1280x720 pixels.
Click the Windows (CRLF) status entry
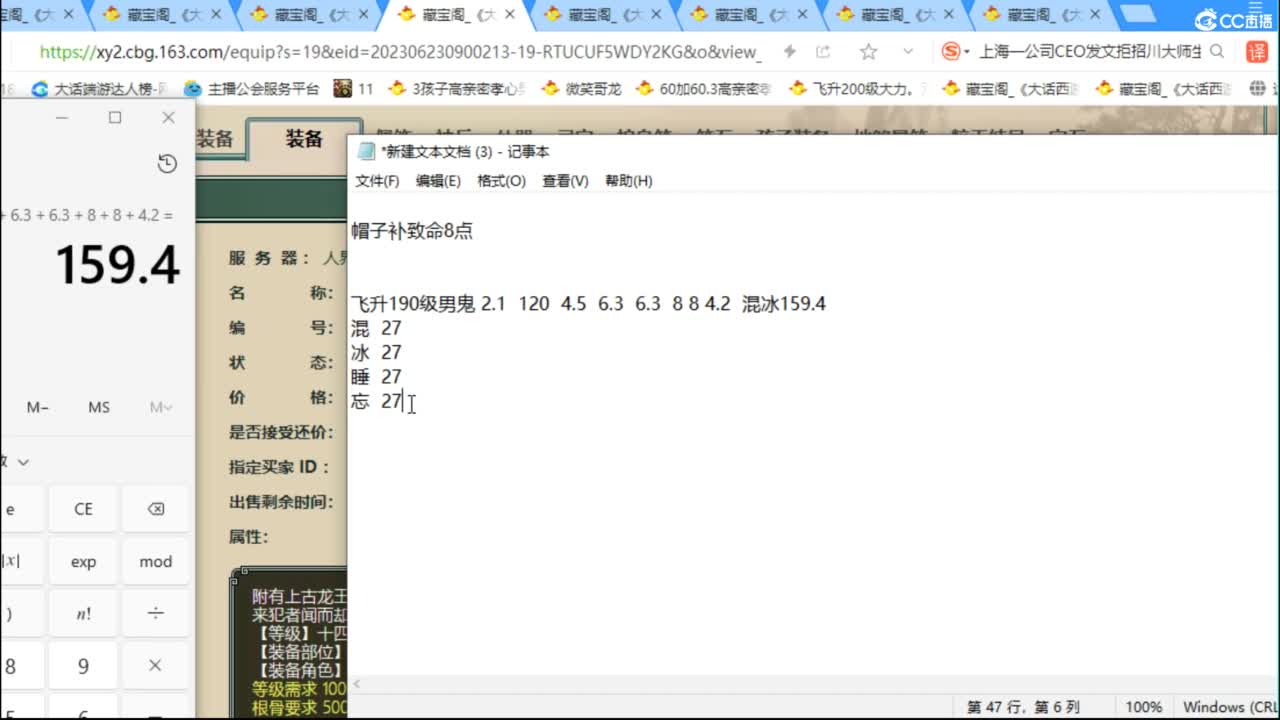(1228, 707)
